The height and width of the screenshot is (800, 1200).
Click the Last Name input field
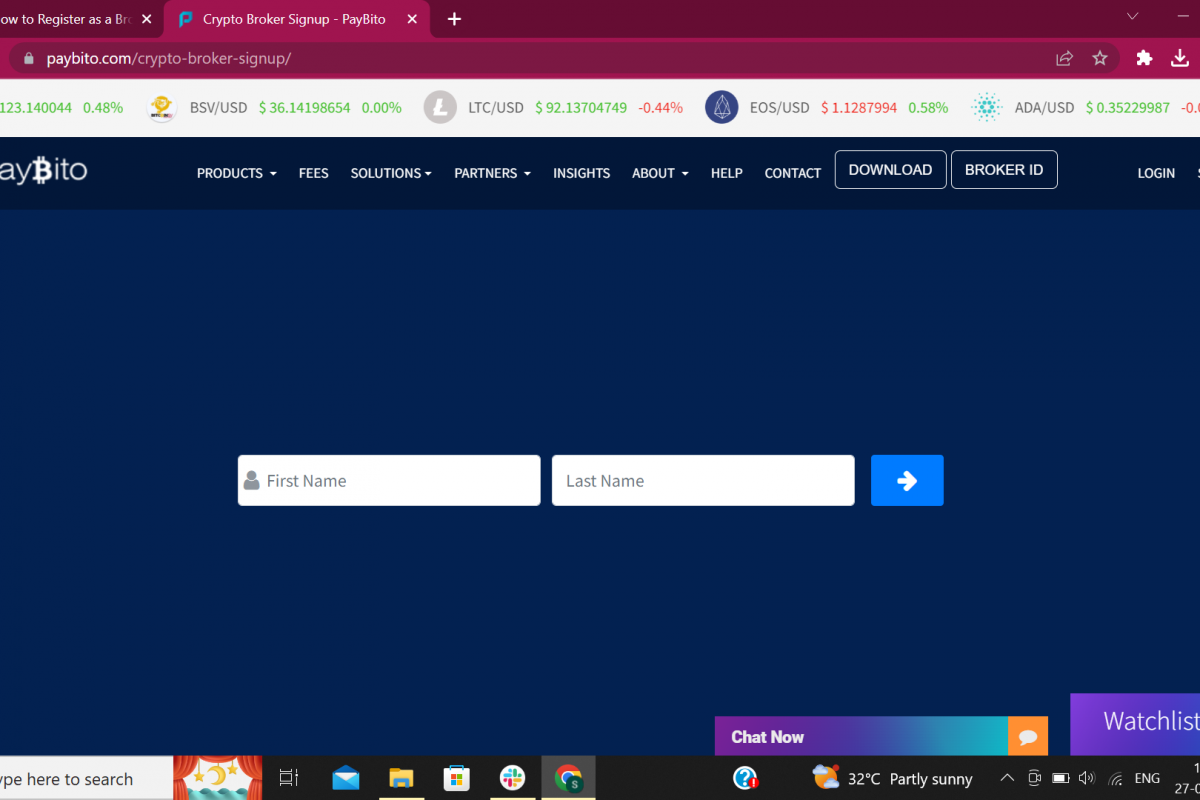[703, 481]
